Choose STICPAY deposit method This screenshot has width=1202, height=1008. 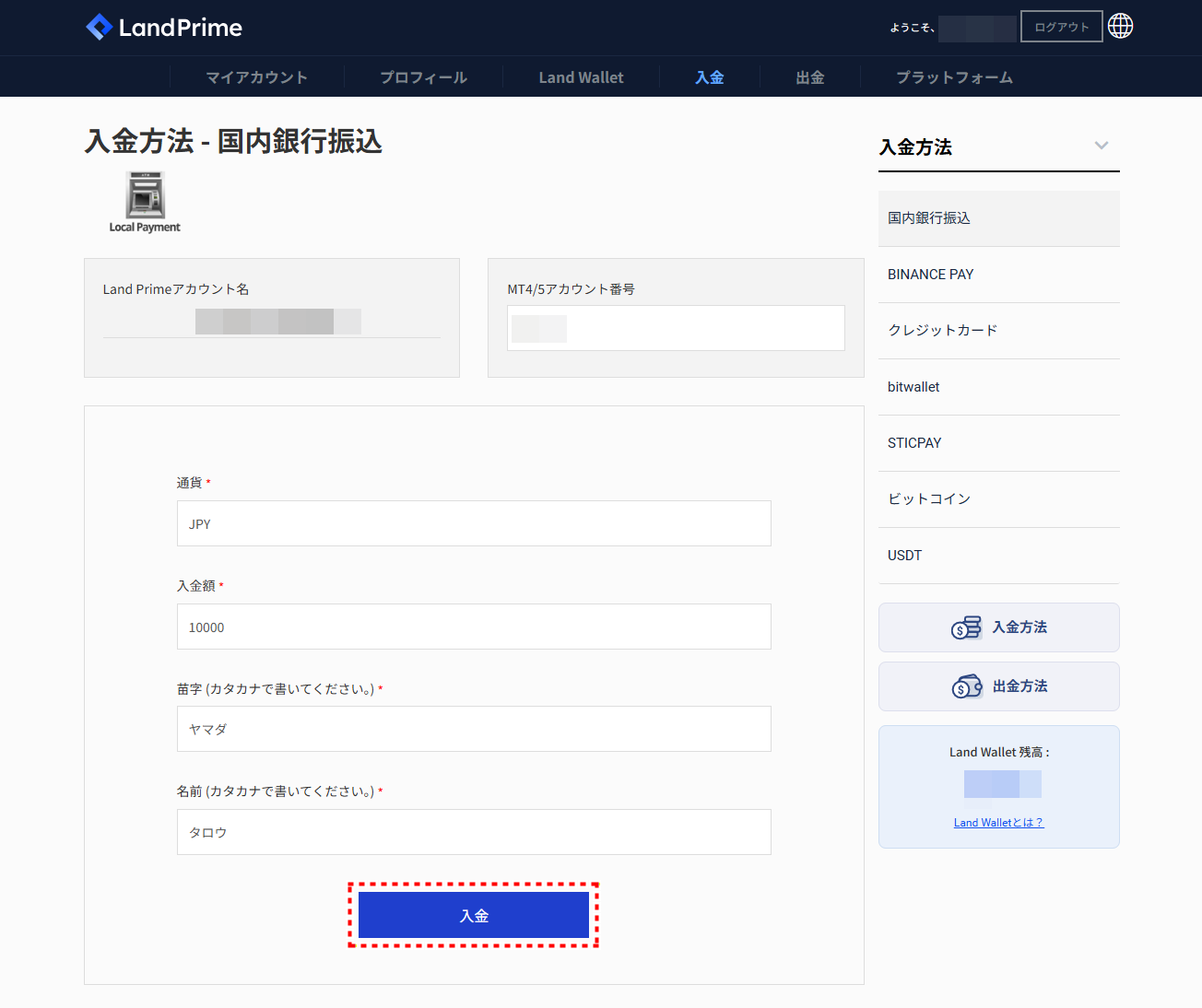(999, 443)
